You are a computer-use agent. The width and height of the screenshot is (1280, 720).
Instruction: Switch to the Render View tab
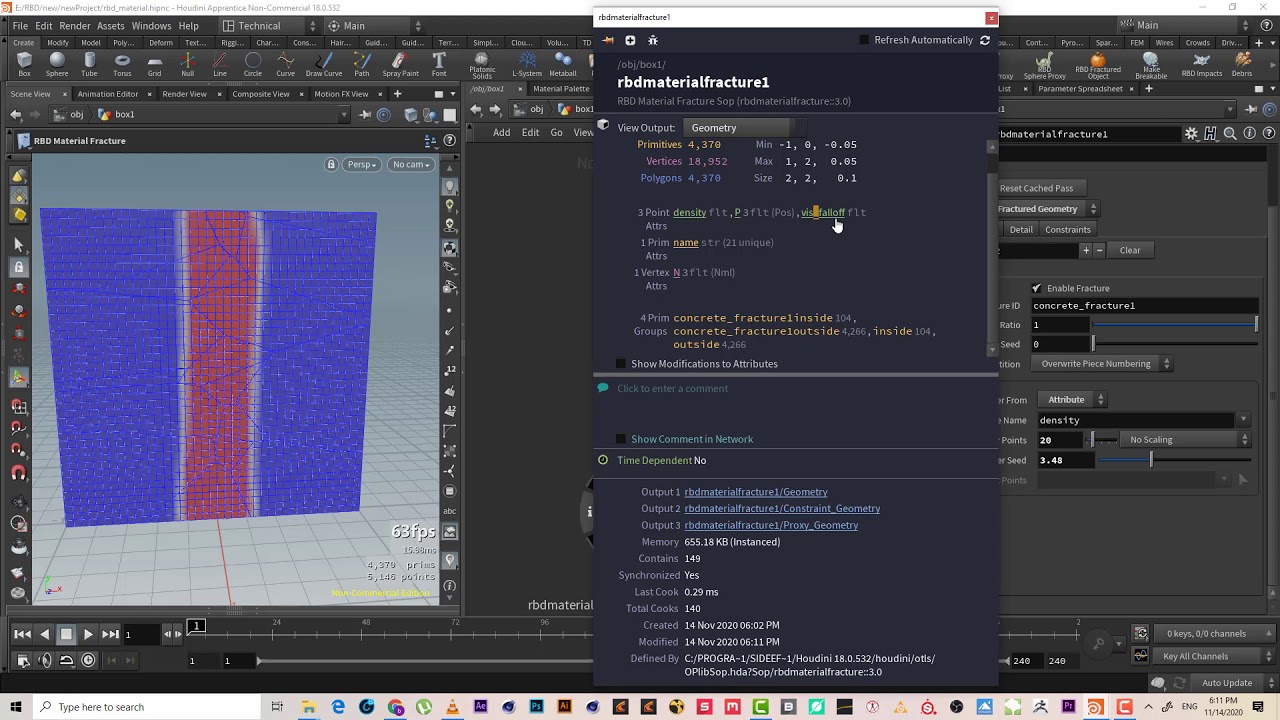pos(184,94)
